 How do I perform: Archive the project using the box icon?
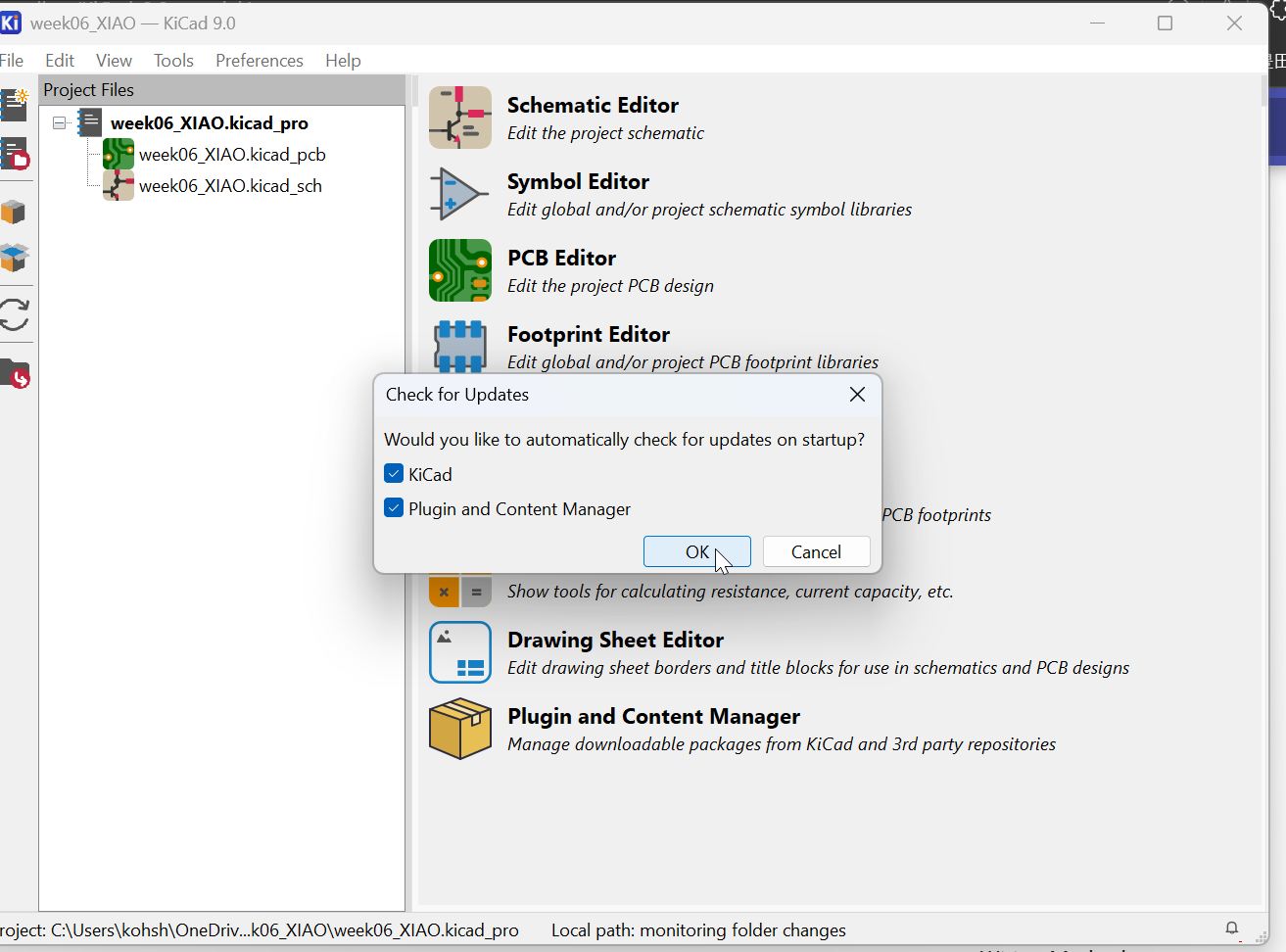coord(14,212)
